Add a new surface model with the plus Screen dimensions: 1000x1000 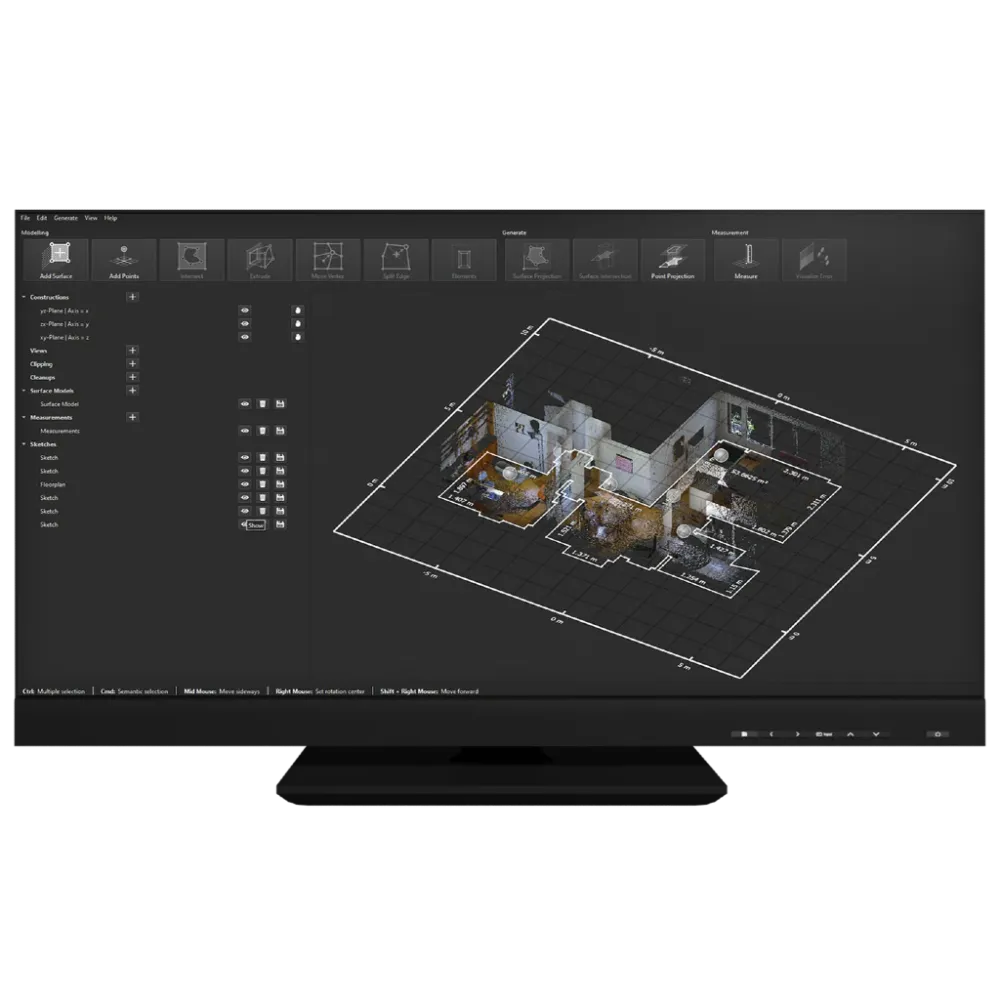click(x=133, y=390)
